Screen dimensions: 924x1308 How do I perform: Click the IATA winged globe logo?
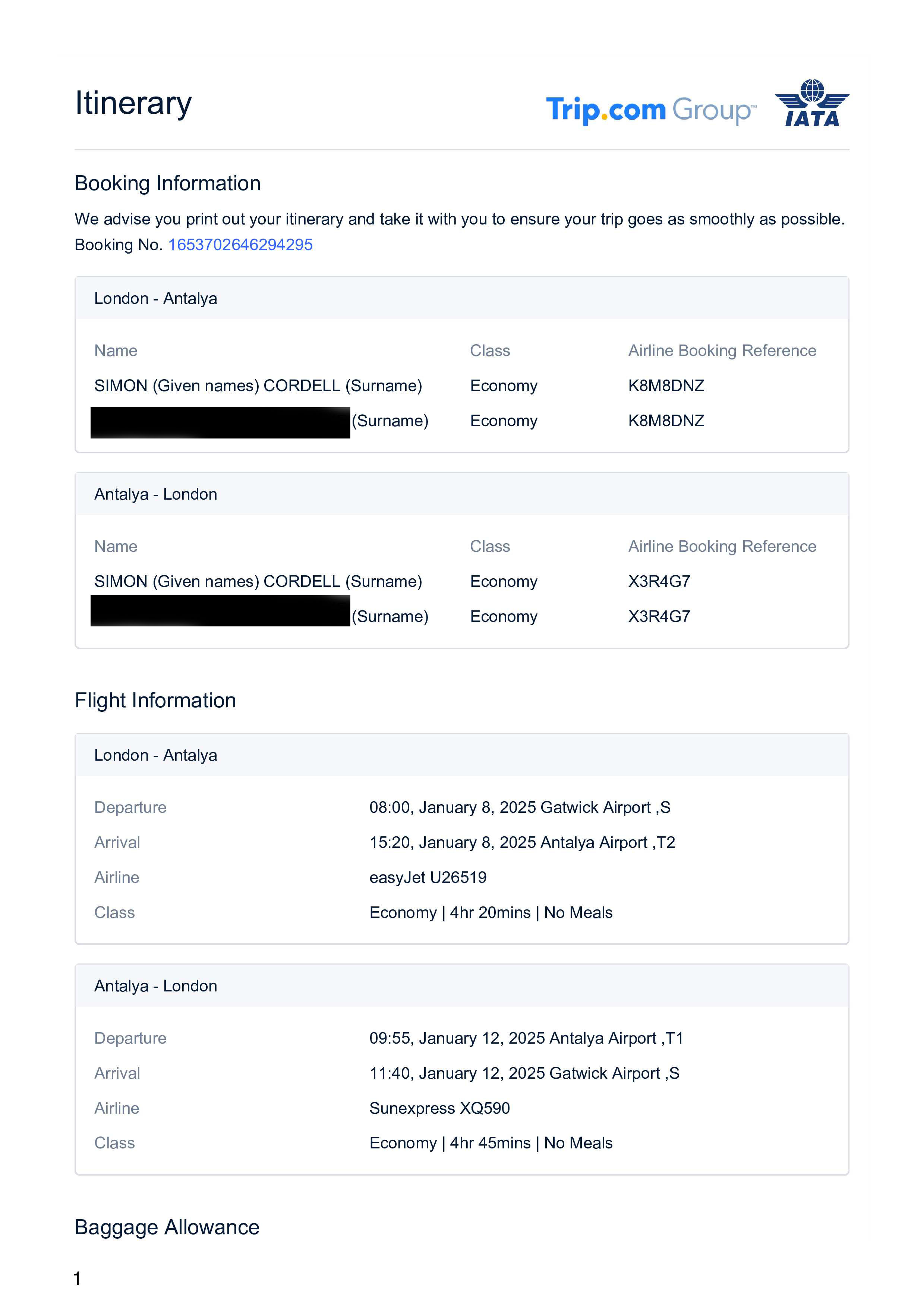812,103
